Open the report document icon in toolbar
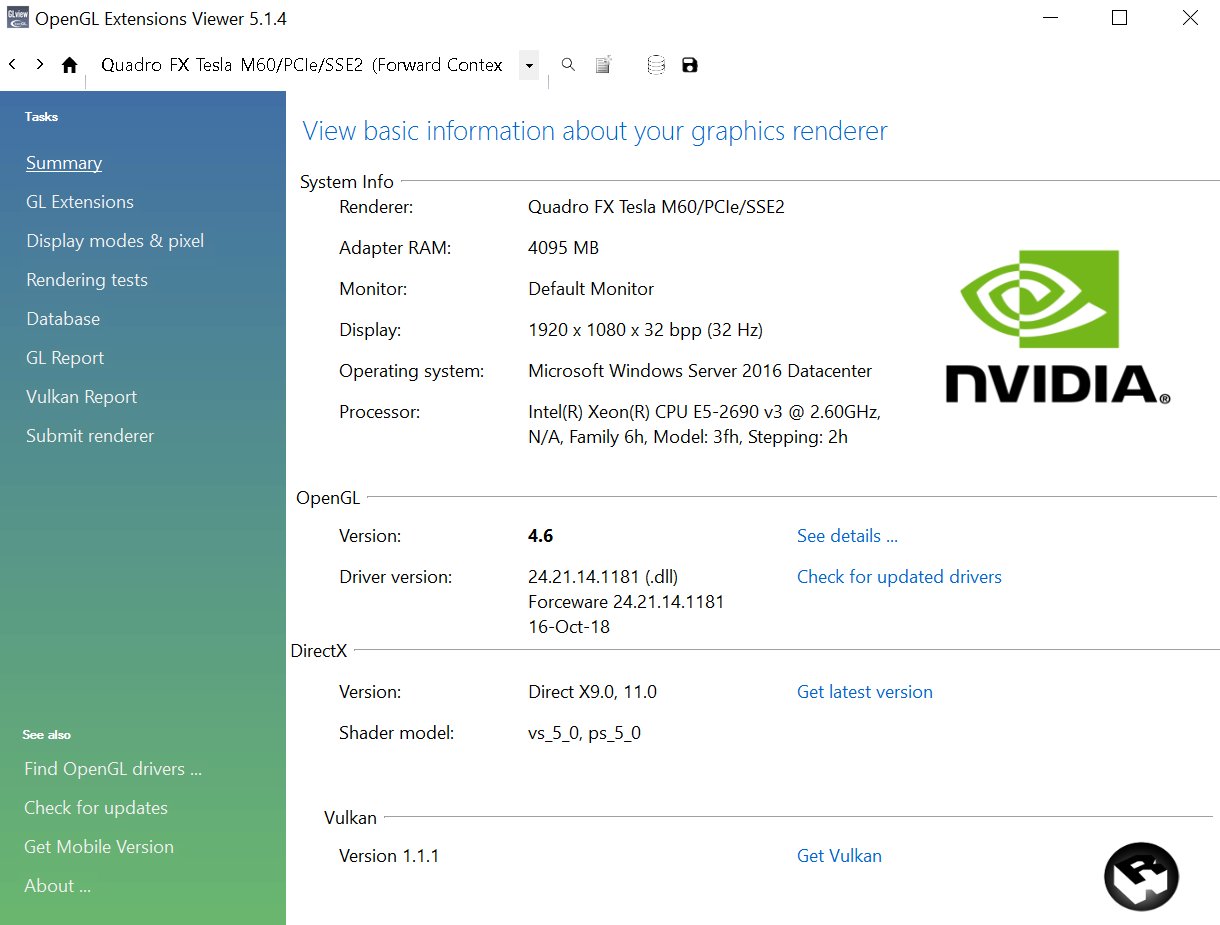The width and height of the screenshot is (1220, 925). pos(603,65)
